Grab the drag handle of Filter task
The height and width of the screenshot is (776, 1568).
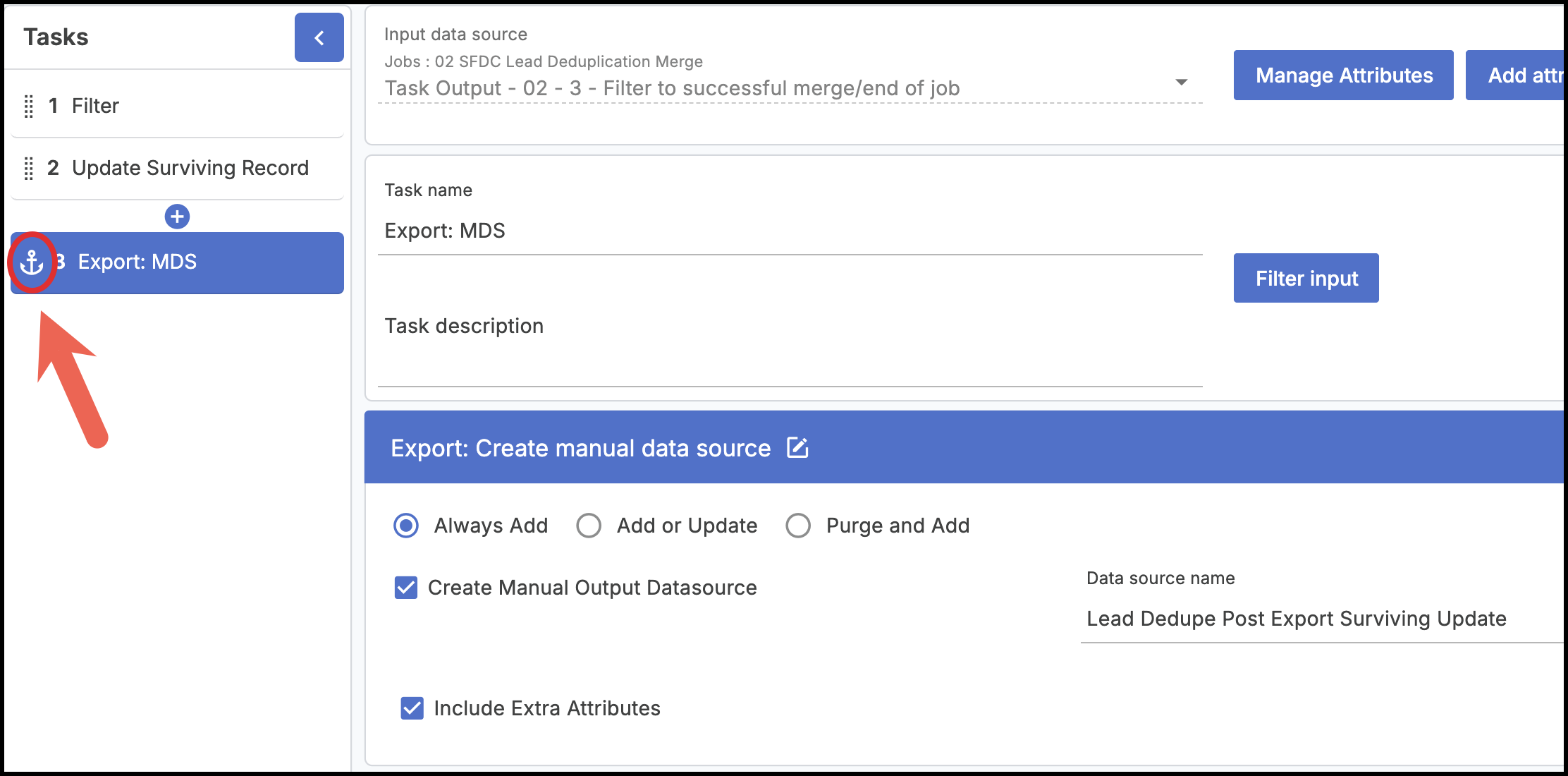[x=29, y=107]
